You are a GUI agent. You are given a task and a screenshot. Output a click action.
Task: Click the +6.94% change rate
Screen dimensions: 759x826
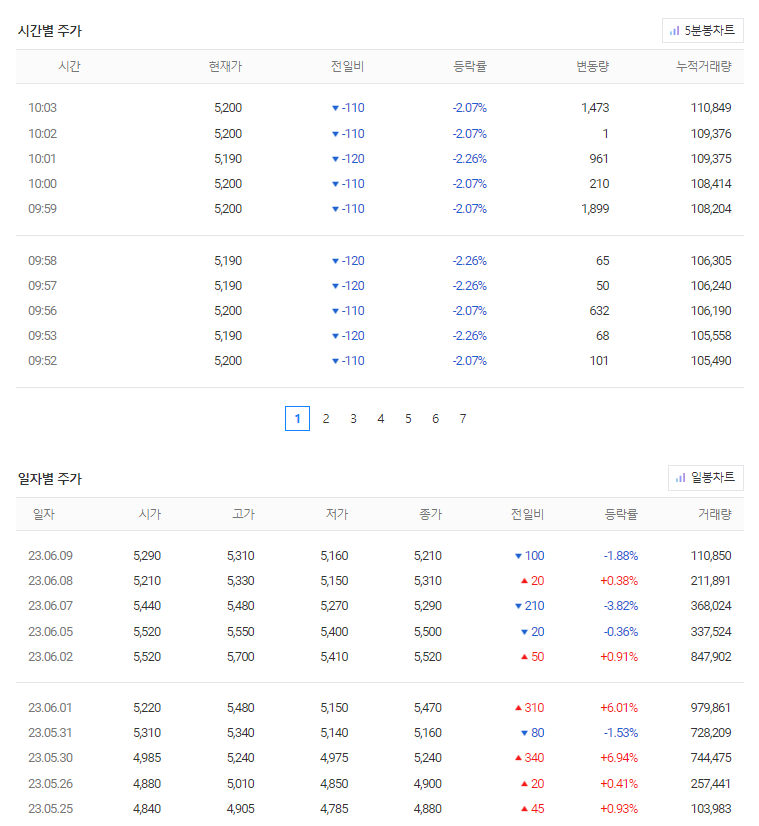click(619, 758)
